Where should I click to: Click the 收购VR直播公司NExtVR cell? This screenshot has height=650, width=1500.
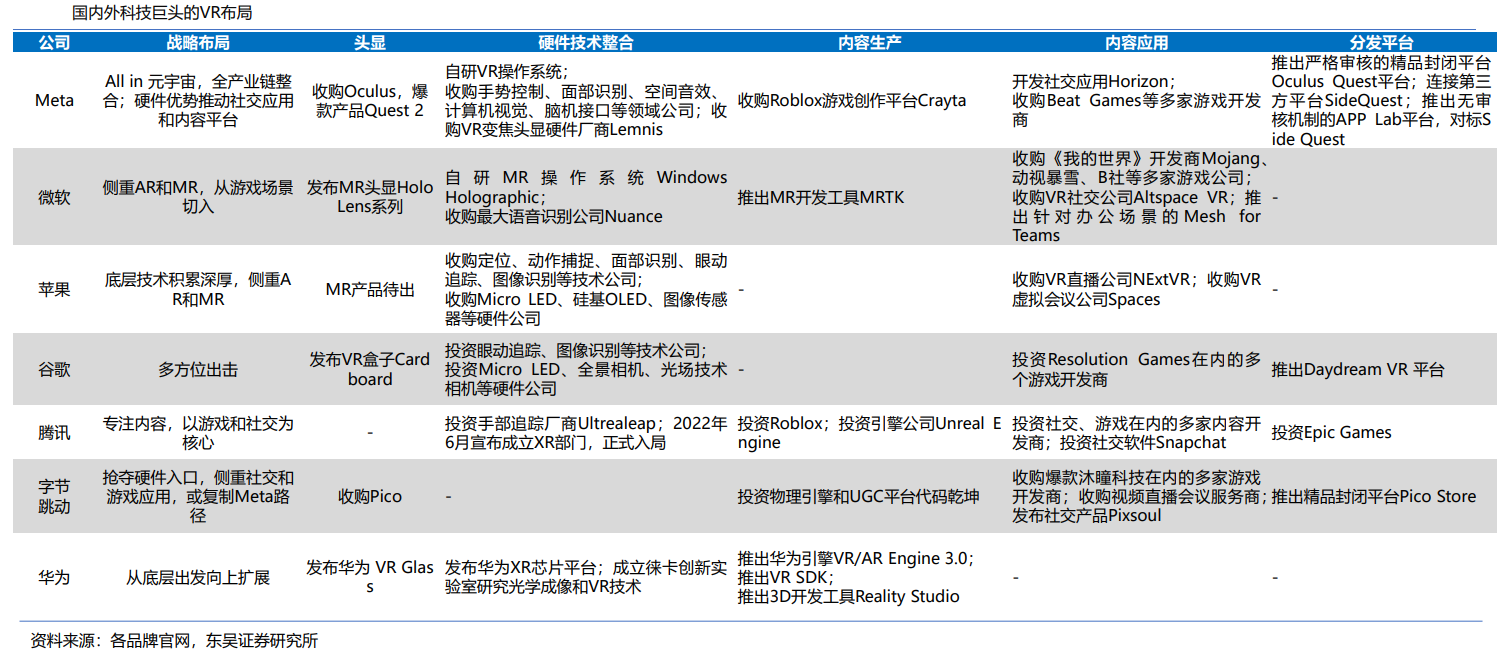1136,290
